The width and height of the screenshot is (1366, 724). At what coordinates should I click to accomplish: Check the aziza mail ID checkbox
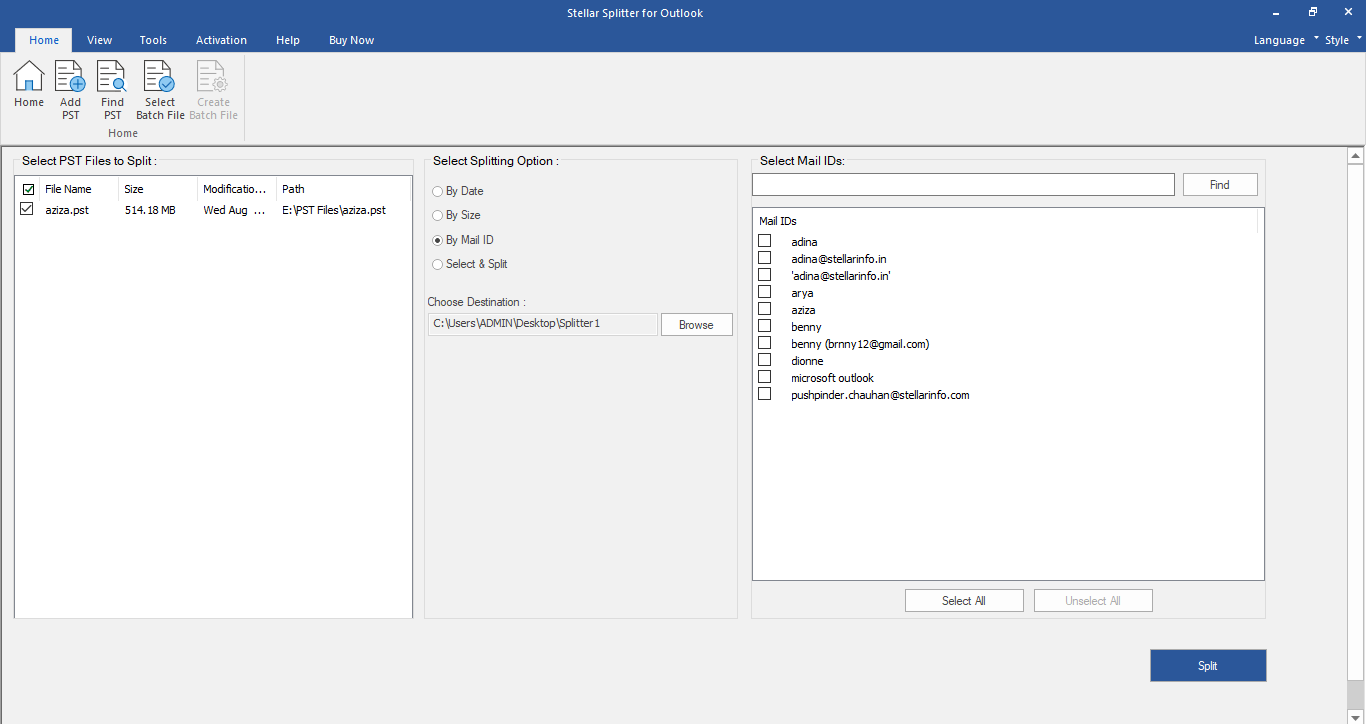(x=765, y=309)
